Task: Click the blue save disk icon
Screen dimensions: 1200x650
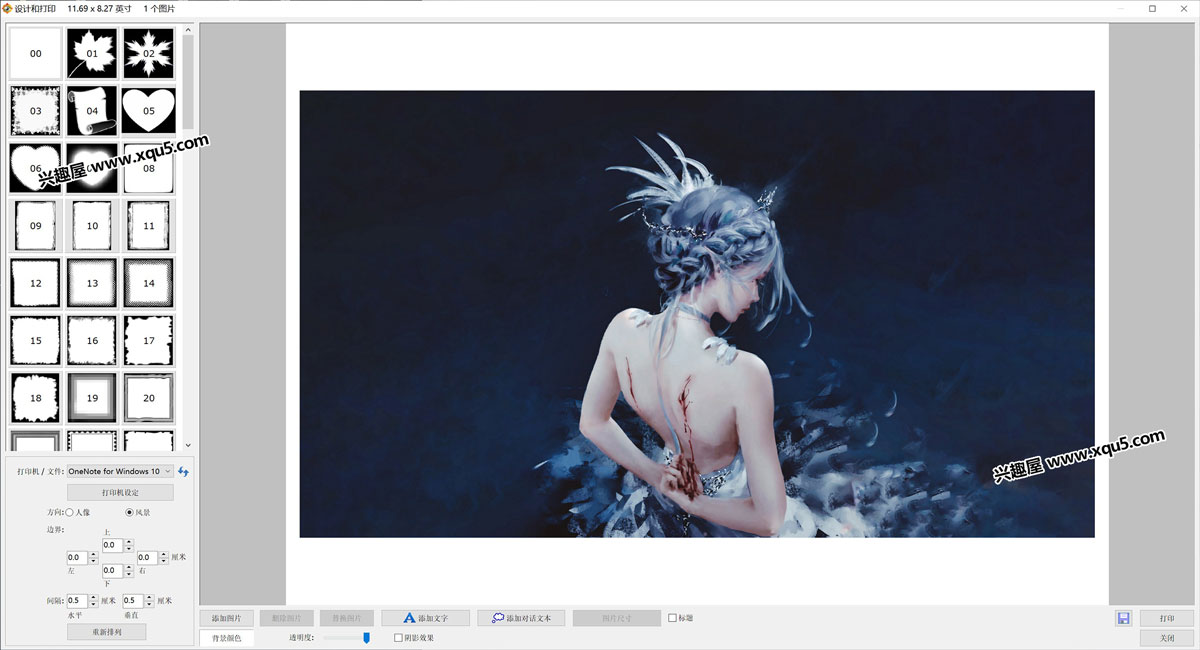Action: [x=1124, y=618]
